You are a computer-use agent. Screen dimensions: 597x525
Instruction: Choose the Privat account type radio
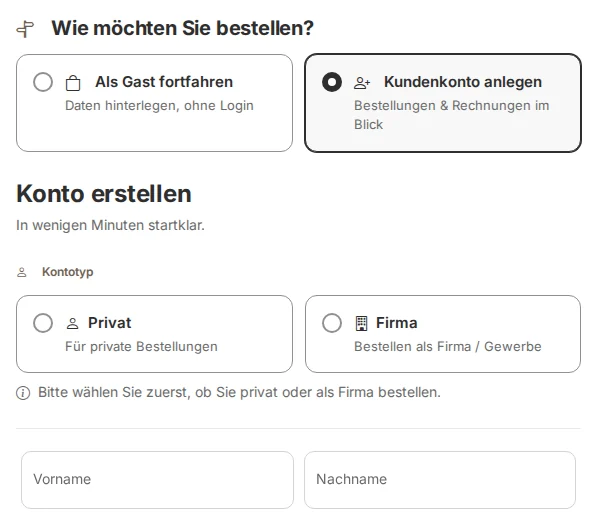coord(43,323)
